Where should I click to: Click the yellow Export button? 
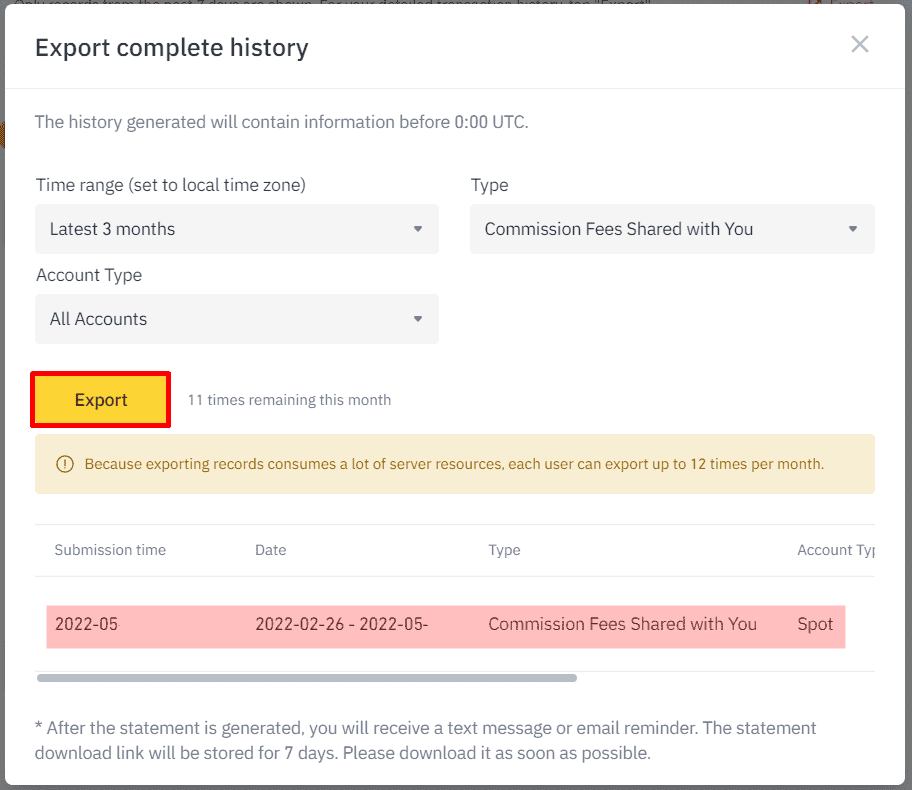pyautogui.click(x=101, y=400)
